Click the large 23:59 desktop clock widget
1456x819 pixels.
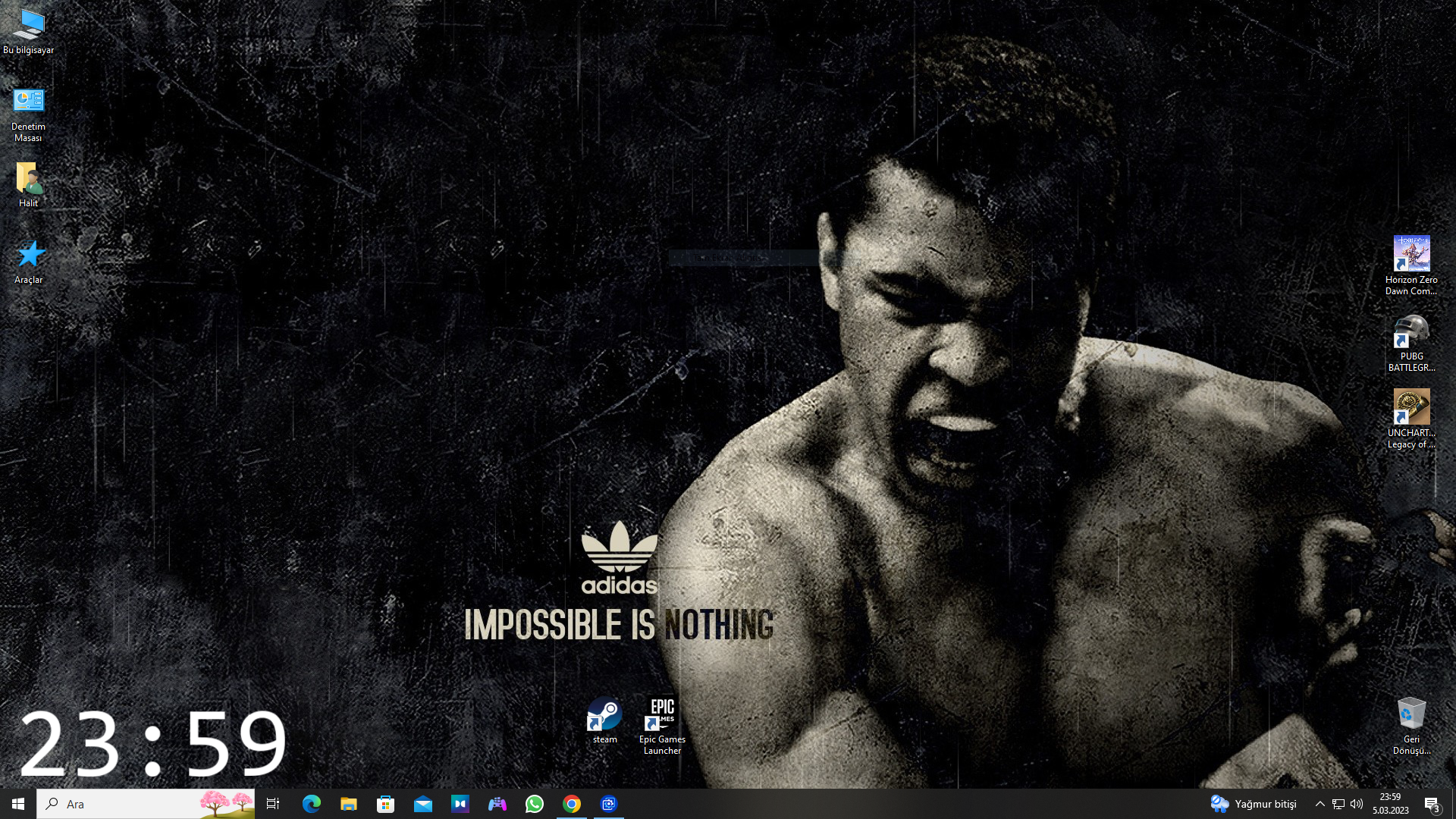click(x=152, y=744)
